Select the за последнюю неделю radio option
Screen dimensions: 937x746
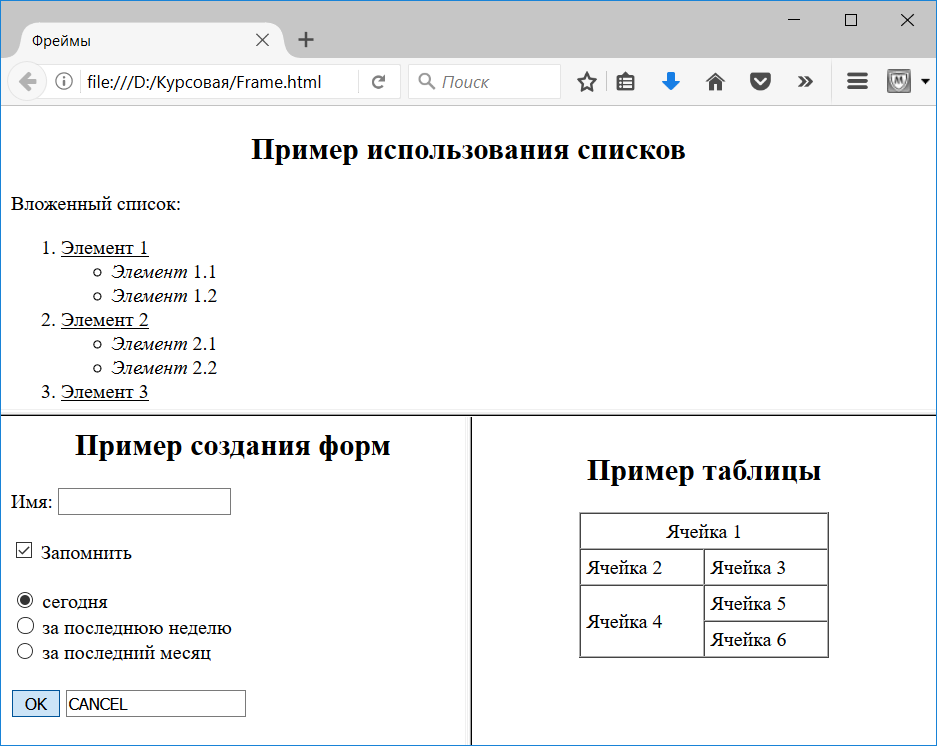click(x=25, y=625)
